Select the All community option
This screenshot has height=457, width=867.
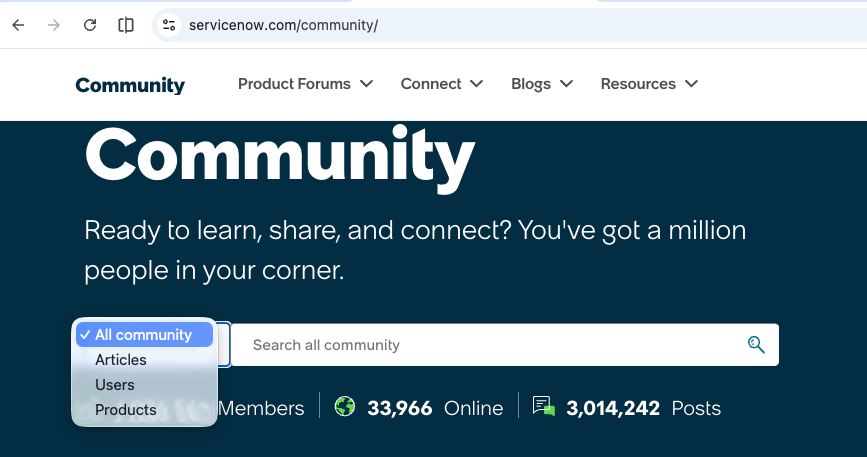[x=144, y=335]
